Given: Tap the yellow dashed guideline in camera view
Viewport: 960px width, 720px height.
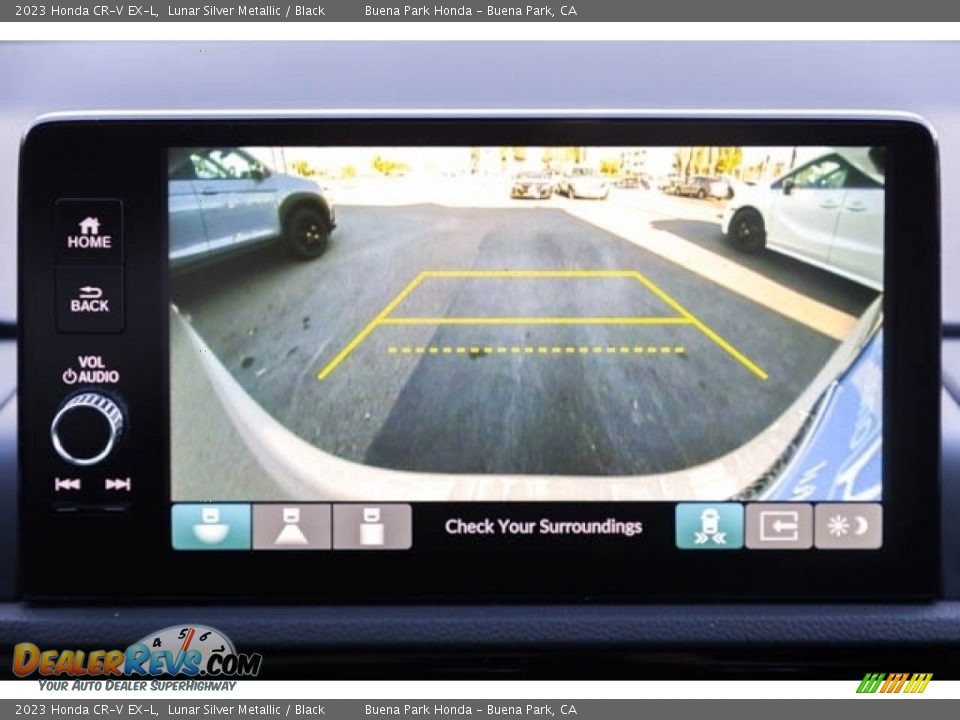Looking at the screenshot, I should click(535, 350).
